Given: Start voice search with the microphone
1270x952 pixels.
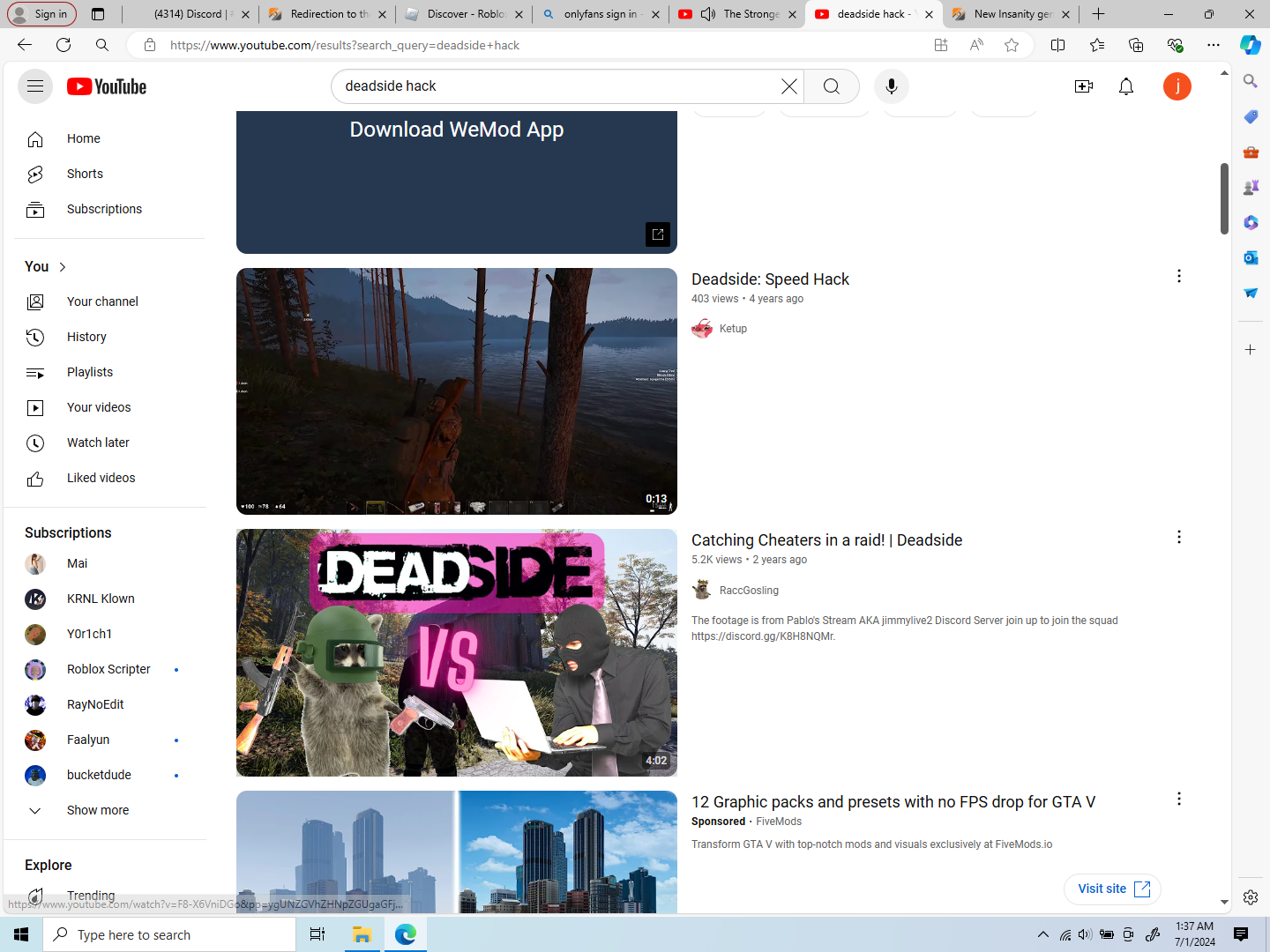Looking at the screenshot, I should click(x=892, y=86).
